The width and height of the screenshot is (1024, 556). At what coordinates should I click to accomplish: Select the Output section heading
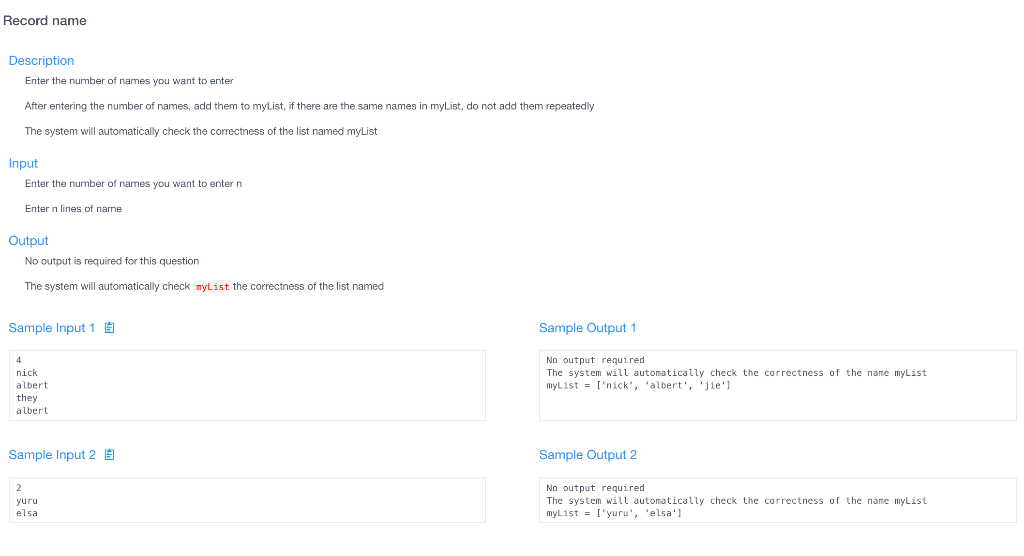point(29,240)
